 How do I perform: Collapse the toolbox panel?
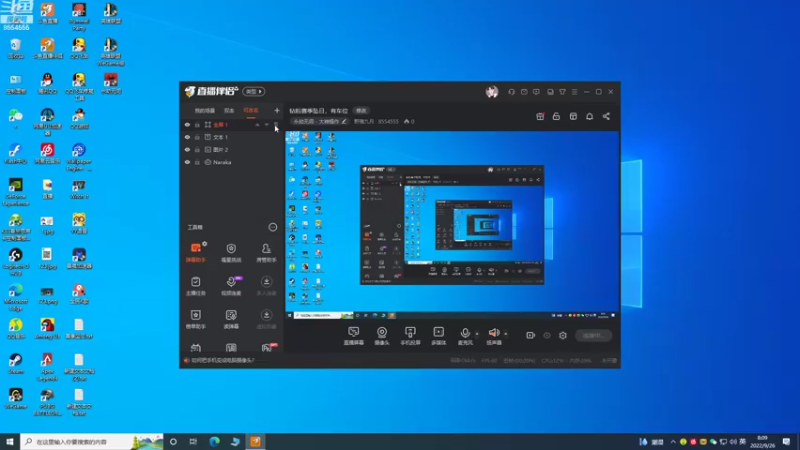273,227
